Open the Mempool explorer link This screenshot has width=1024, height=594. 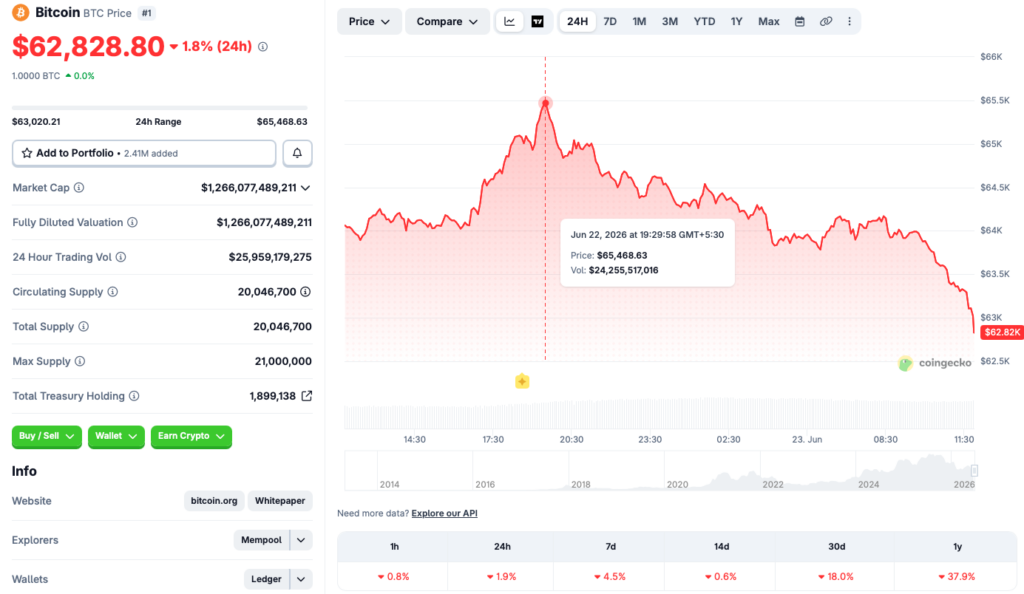(261, 540)
